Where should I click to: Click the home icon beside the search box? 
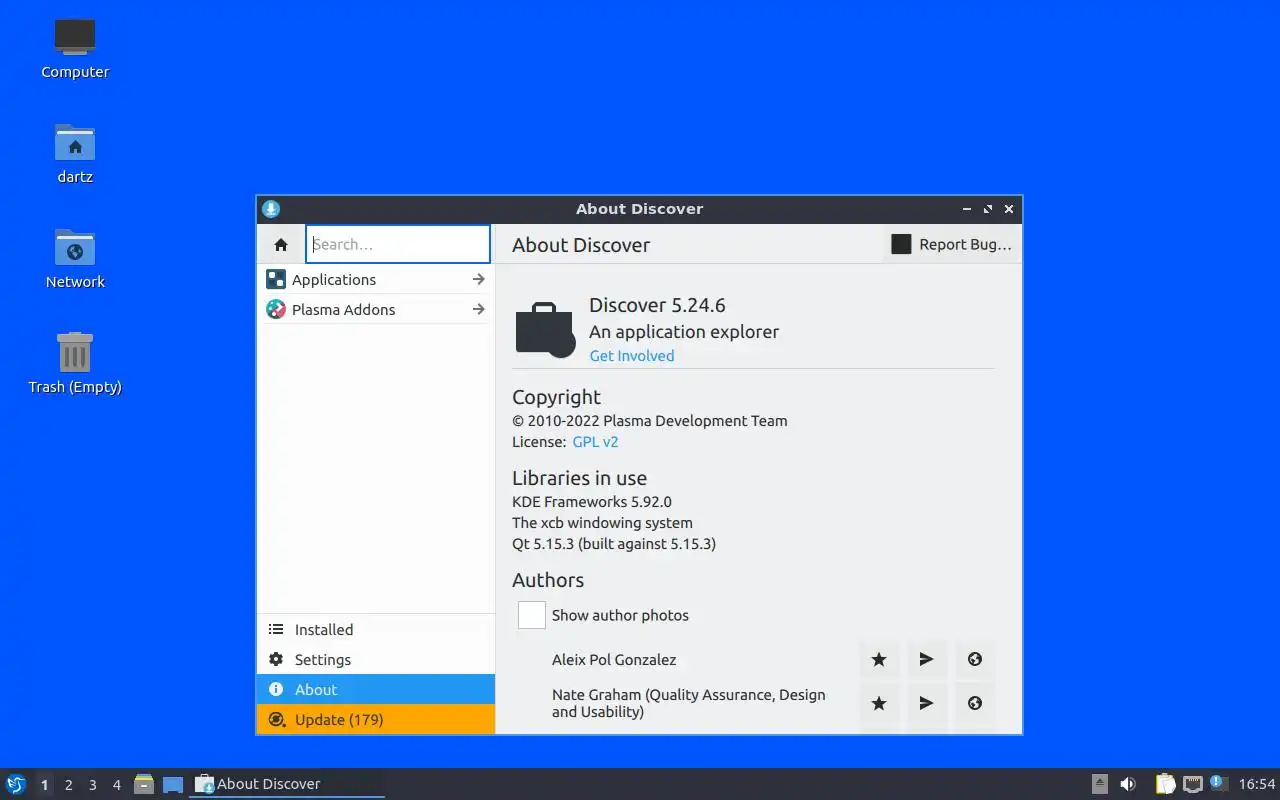pyautogui.click(x=281, y=245)
